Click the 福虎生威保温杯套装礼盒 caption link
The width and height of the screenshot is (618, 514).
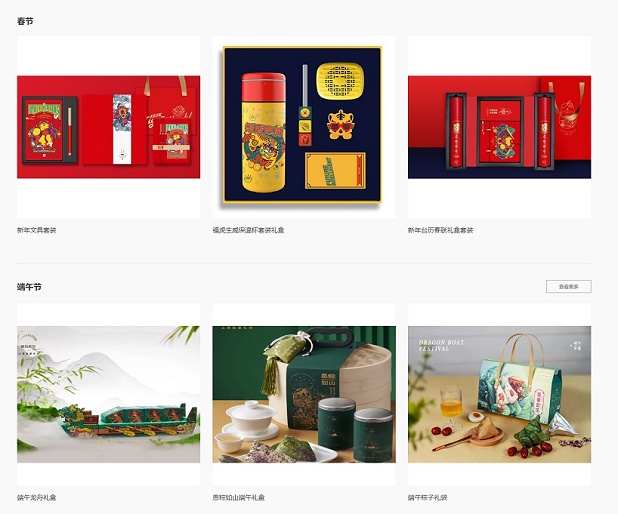click(x=248, y=230)
